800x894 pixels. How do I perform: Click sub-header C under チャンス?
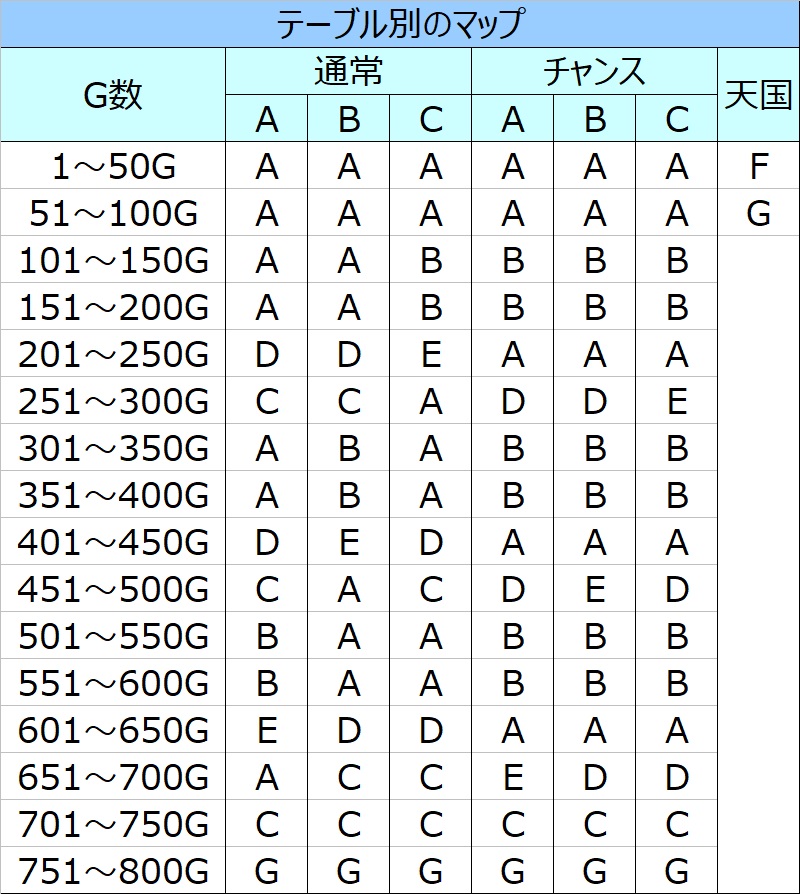[x=677, y=120]
